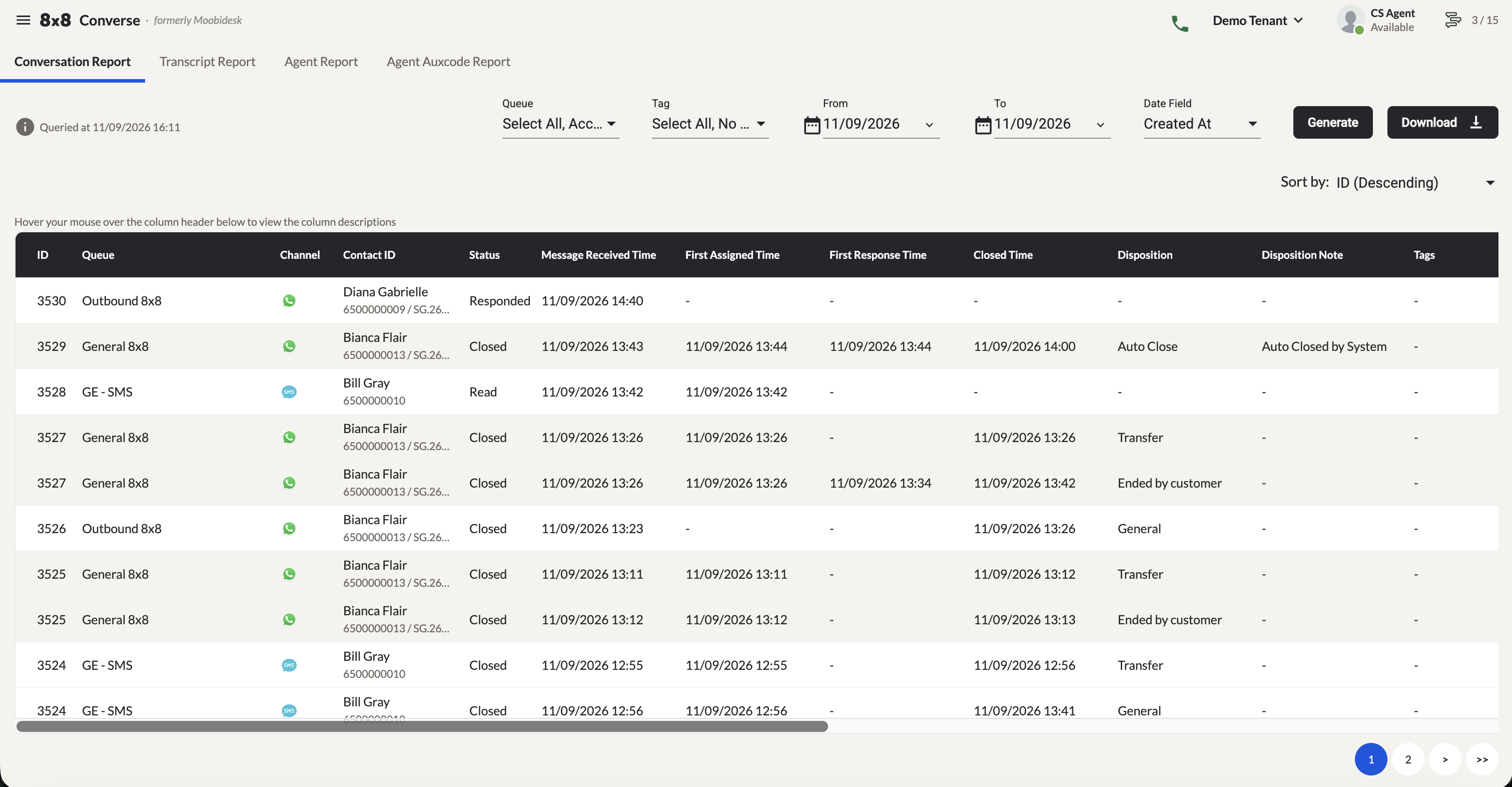Switch to the Conversation Report tab
Image resolution: width=1512 pixels, height=787 pixels.
72,62
